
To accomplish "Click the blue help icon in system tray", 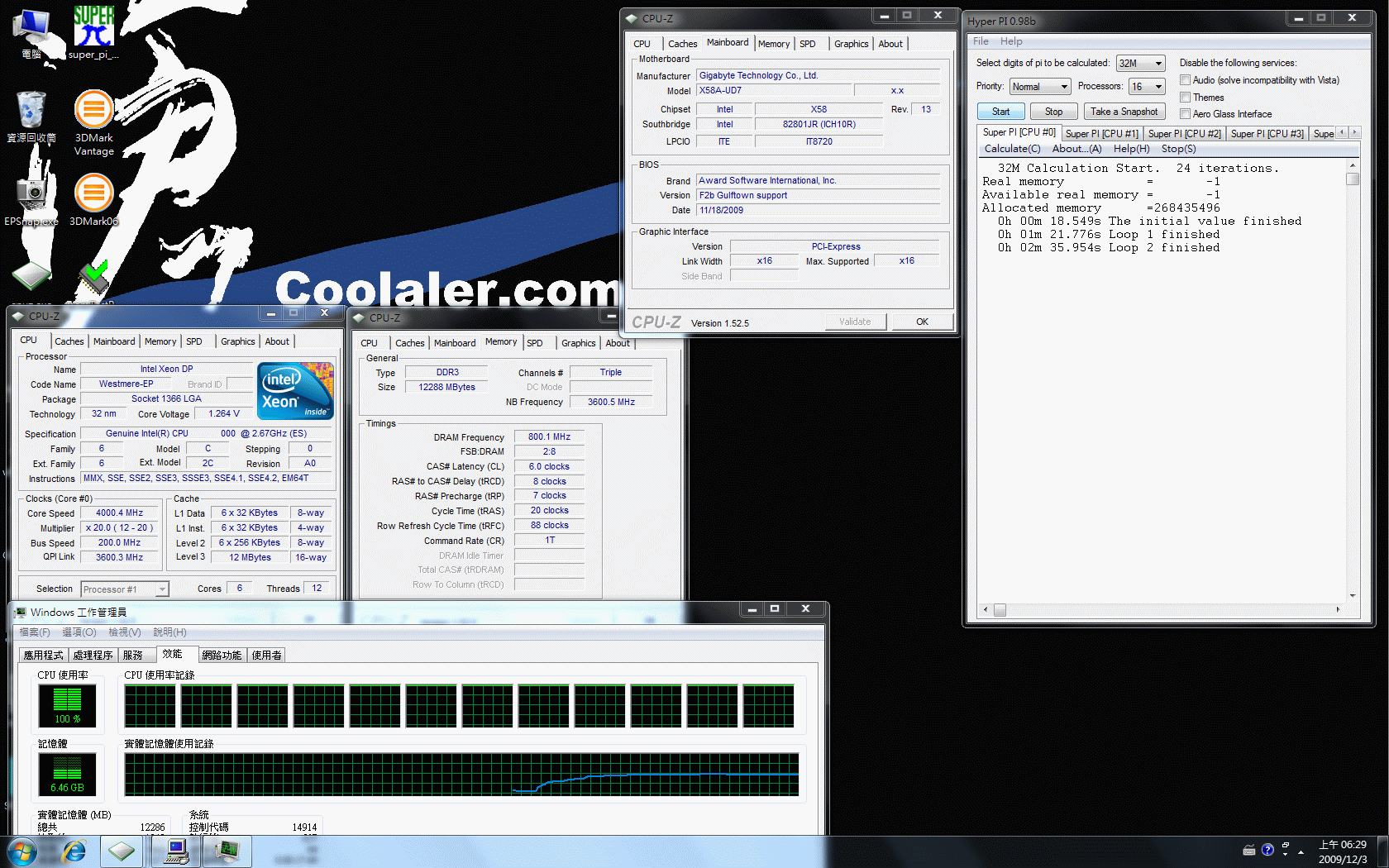I will point(1267,850).
